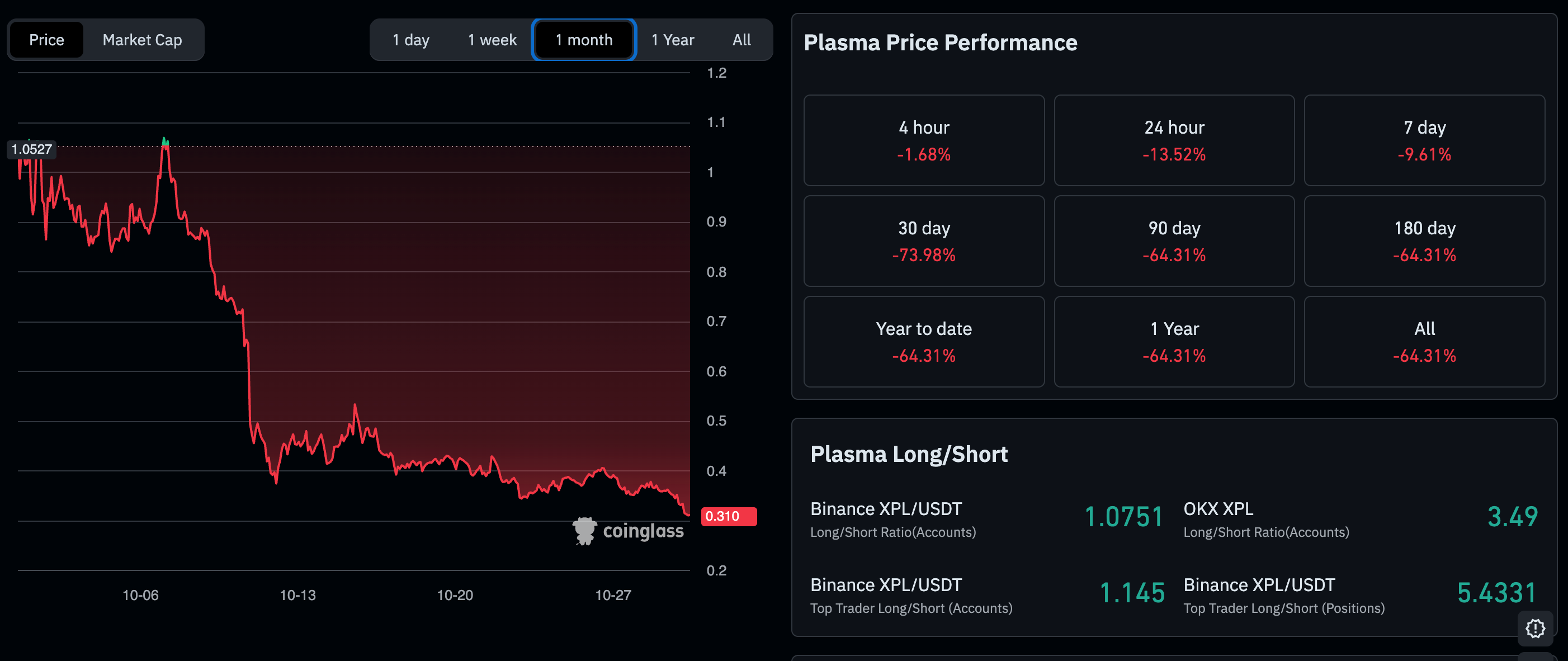This screenshot has height=661, width=1568.
Task: Click the 0.310 current price label
Action: [728, 516]
